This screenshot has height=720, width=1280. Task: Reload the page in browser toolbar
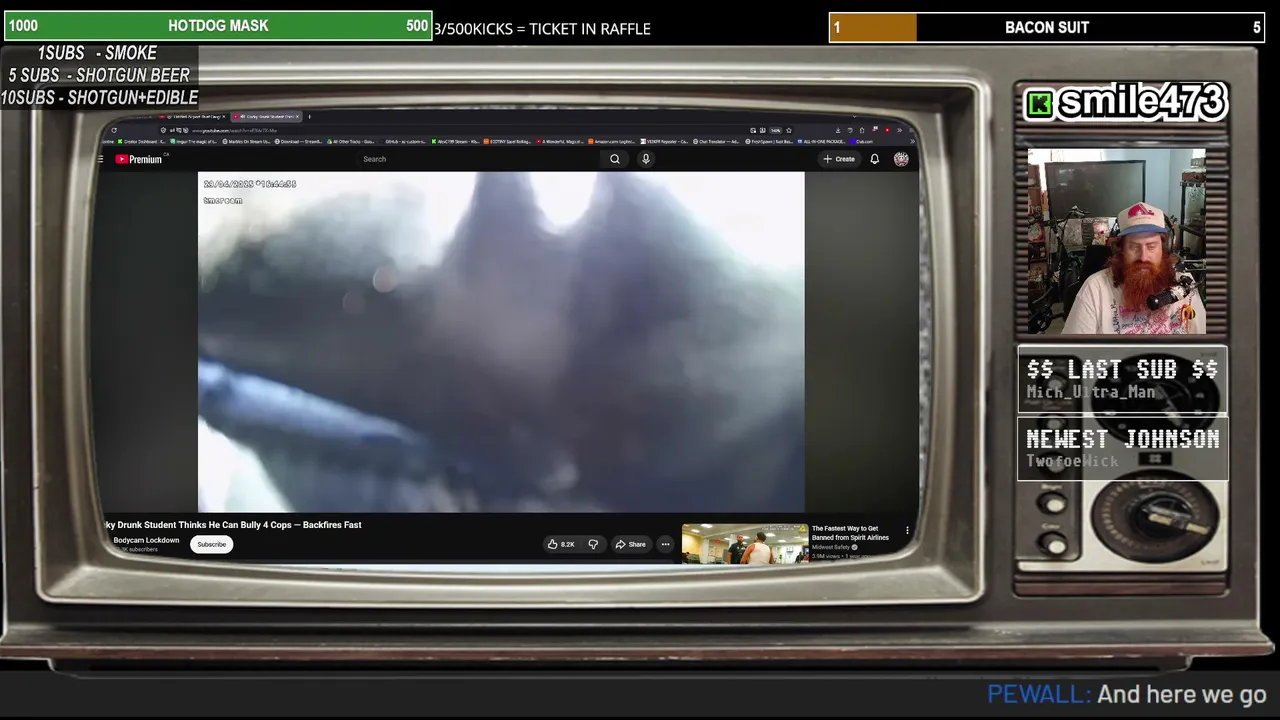click(x=114, y=130)
